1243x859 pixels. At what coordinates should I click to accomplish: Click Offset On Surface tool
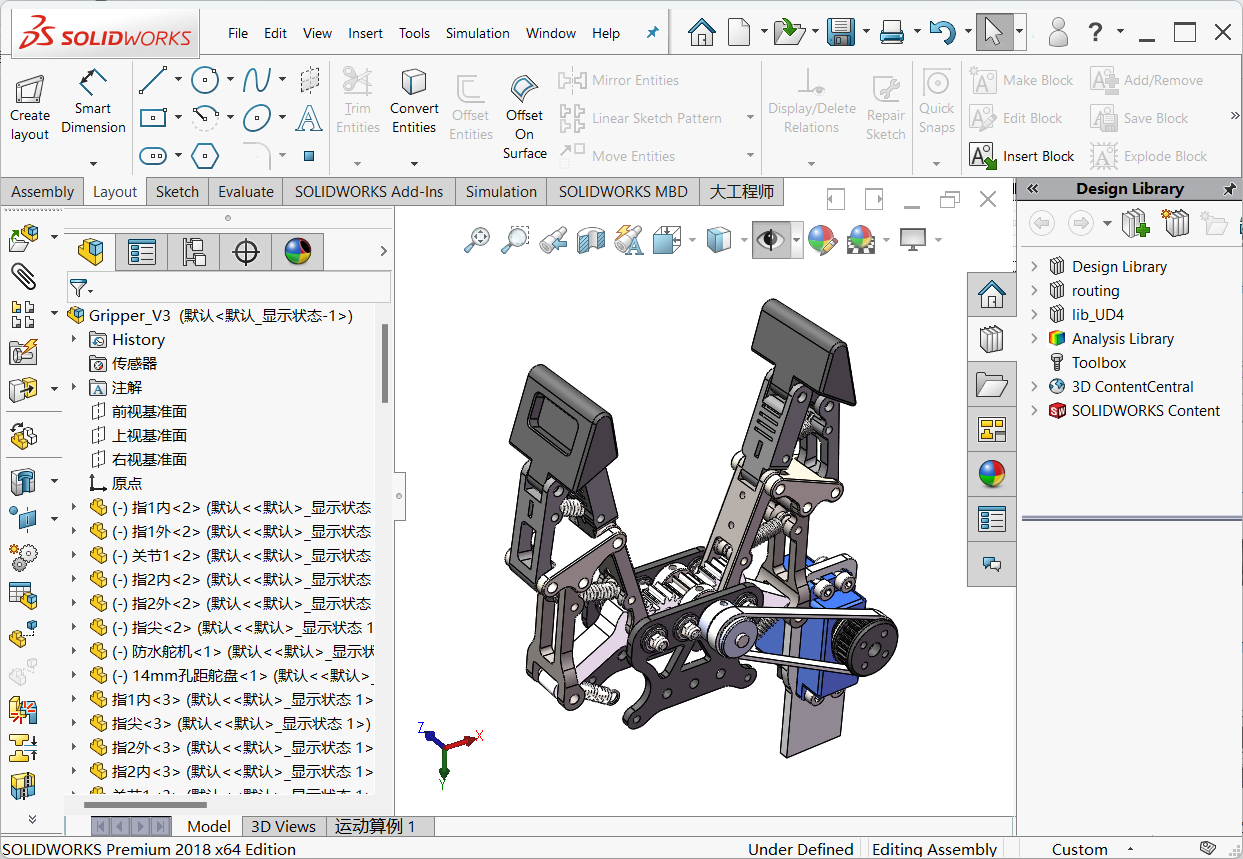coord(524,116)
